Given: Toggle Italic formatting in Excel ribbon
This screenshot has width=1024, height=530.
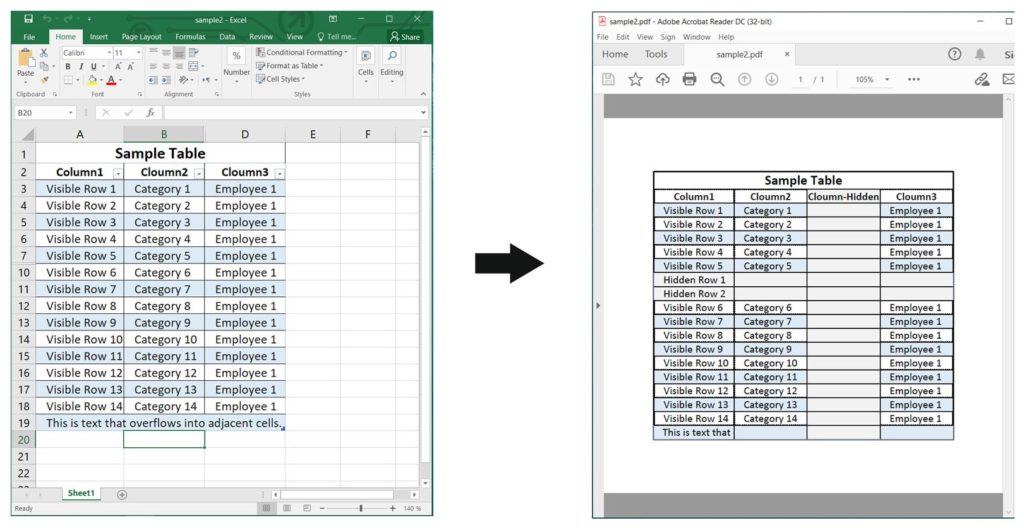Looking at the screenshot, I should click(80, 66).
